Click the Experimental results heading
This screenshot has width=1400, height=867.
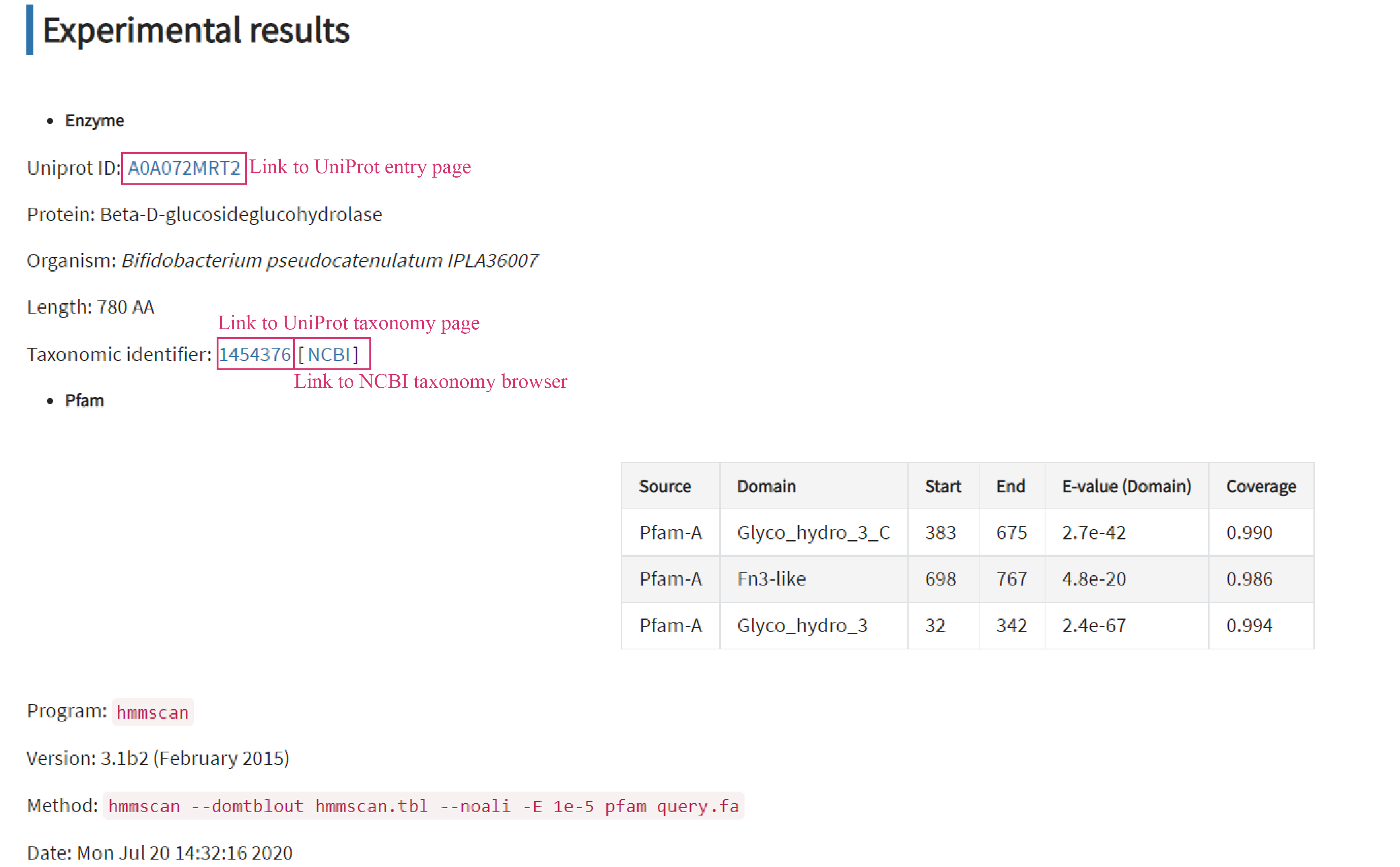click(195, 30)
